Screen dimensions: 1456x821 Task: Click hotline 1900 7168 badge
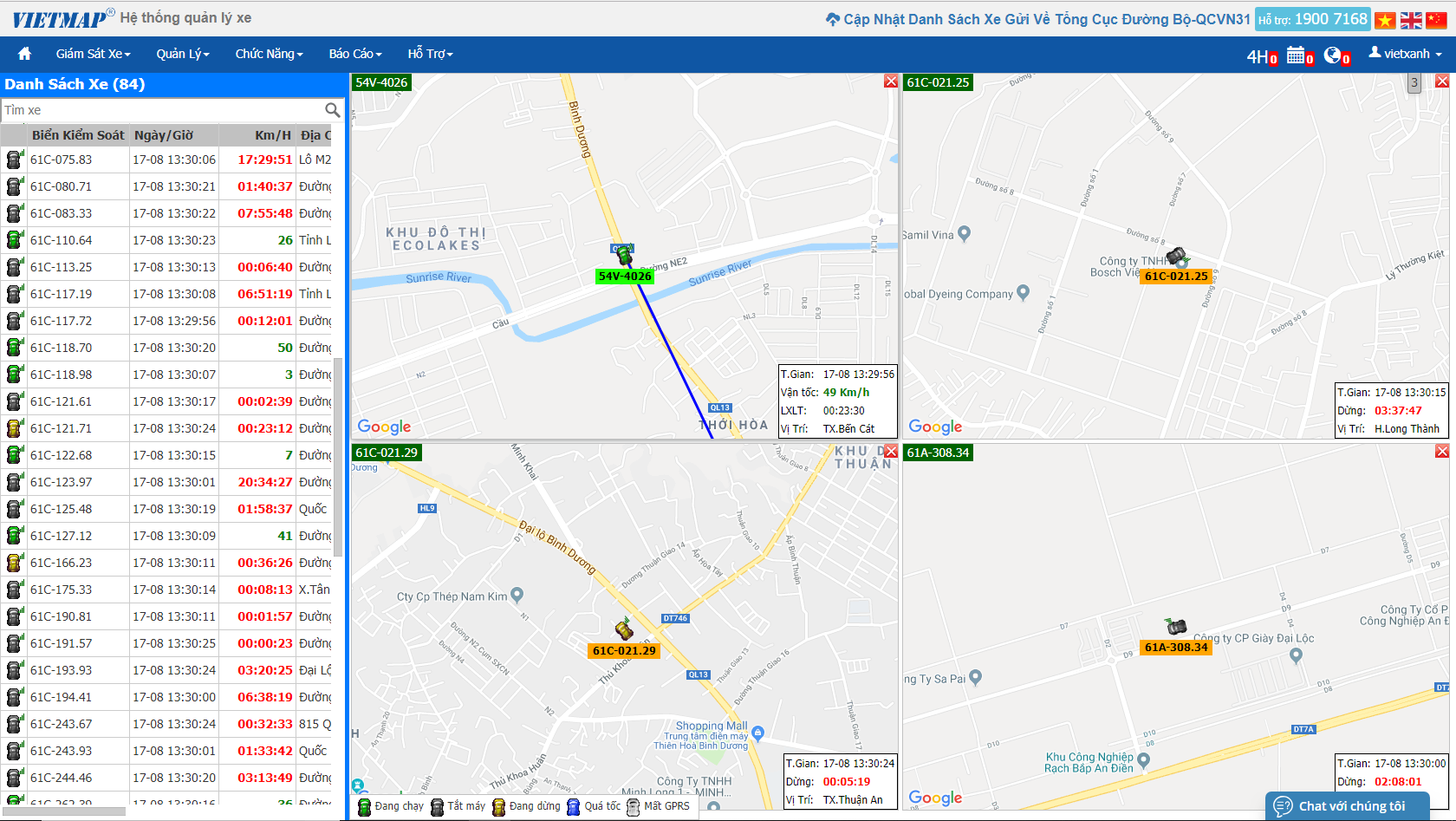1312,19
